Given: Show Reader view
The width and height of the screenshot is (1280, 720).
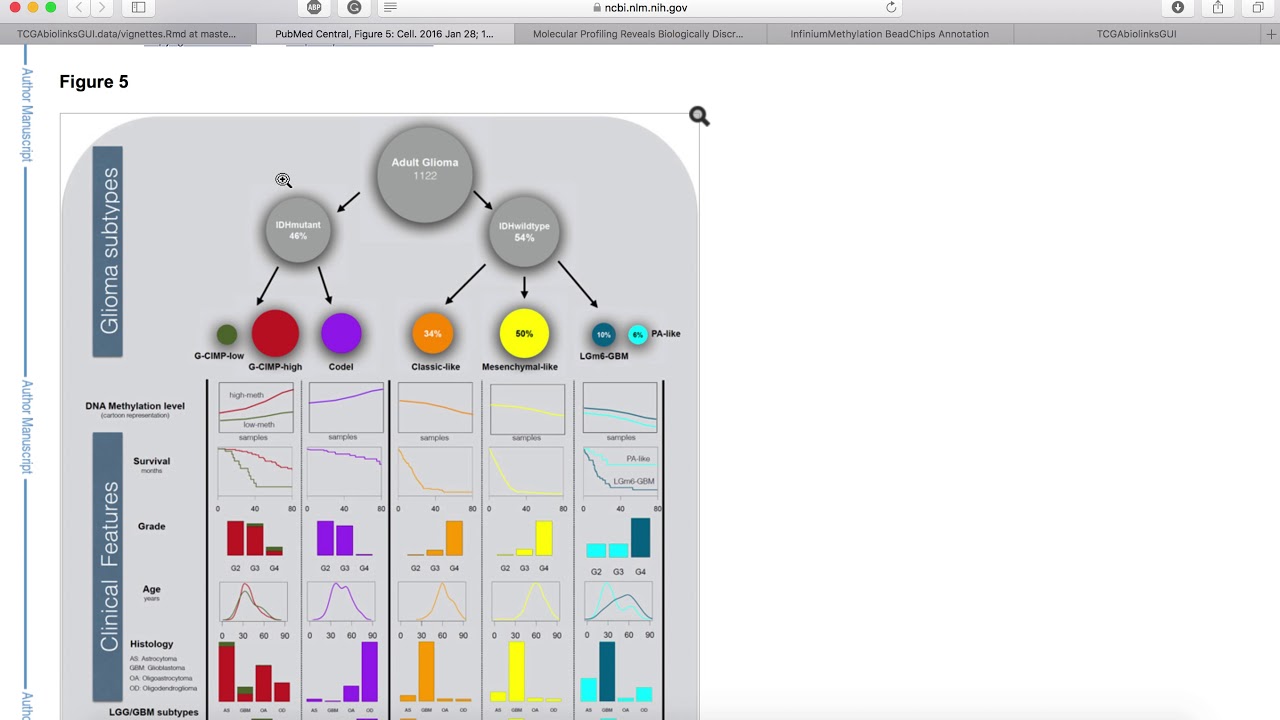Looking at the screenshot, I should (390, 8).
